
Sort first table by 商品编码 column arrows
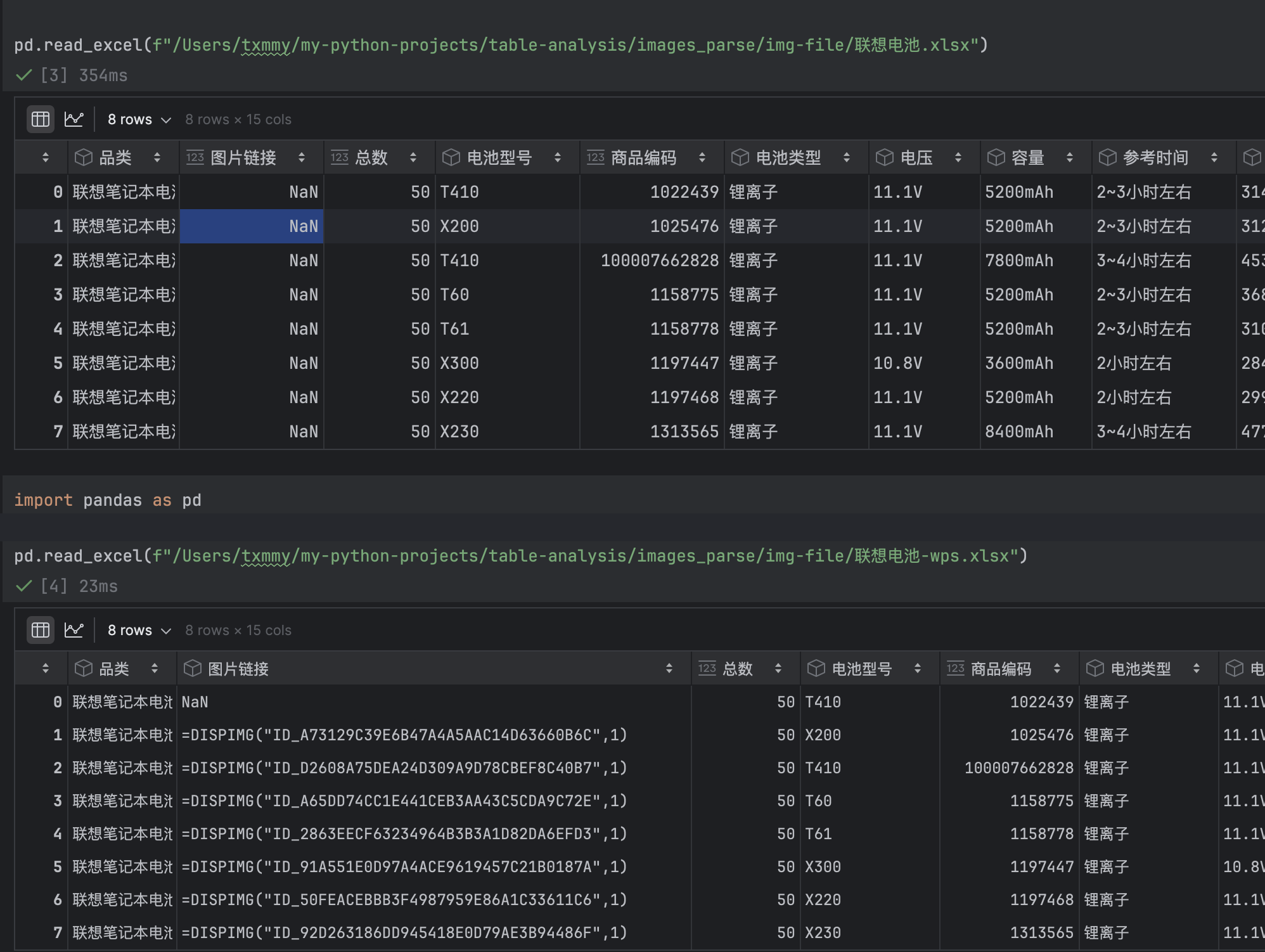[702, 158]
